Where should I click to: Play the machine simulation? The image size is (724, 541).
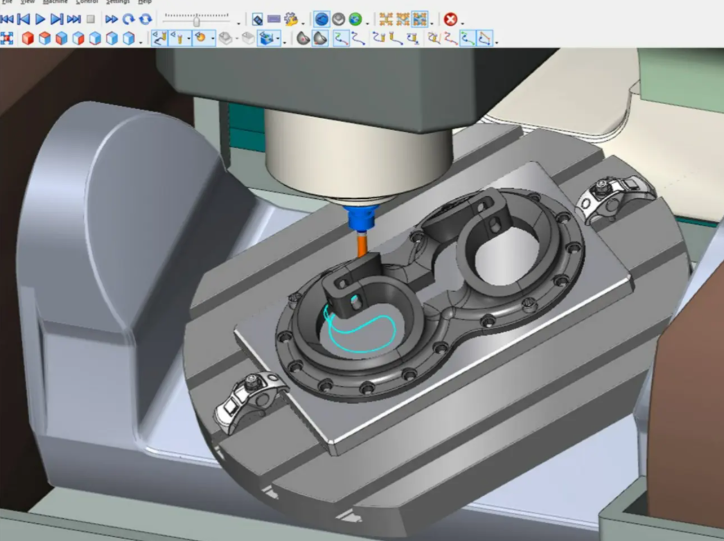[x=40, y=19]
